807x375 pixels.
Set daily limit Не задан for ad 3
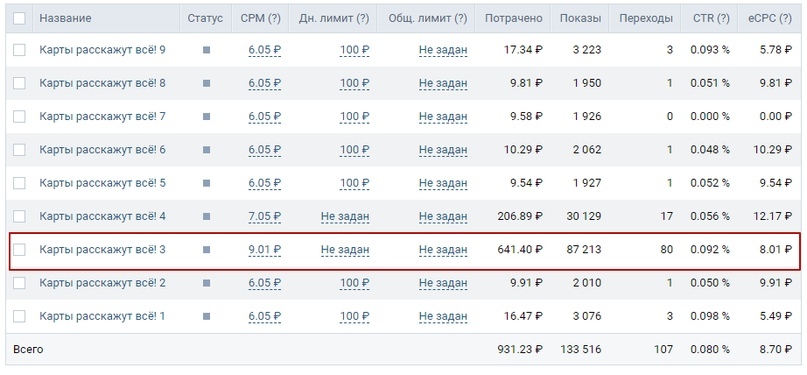coord(345,249)
